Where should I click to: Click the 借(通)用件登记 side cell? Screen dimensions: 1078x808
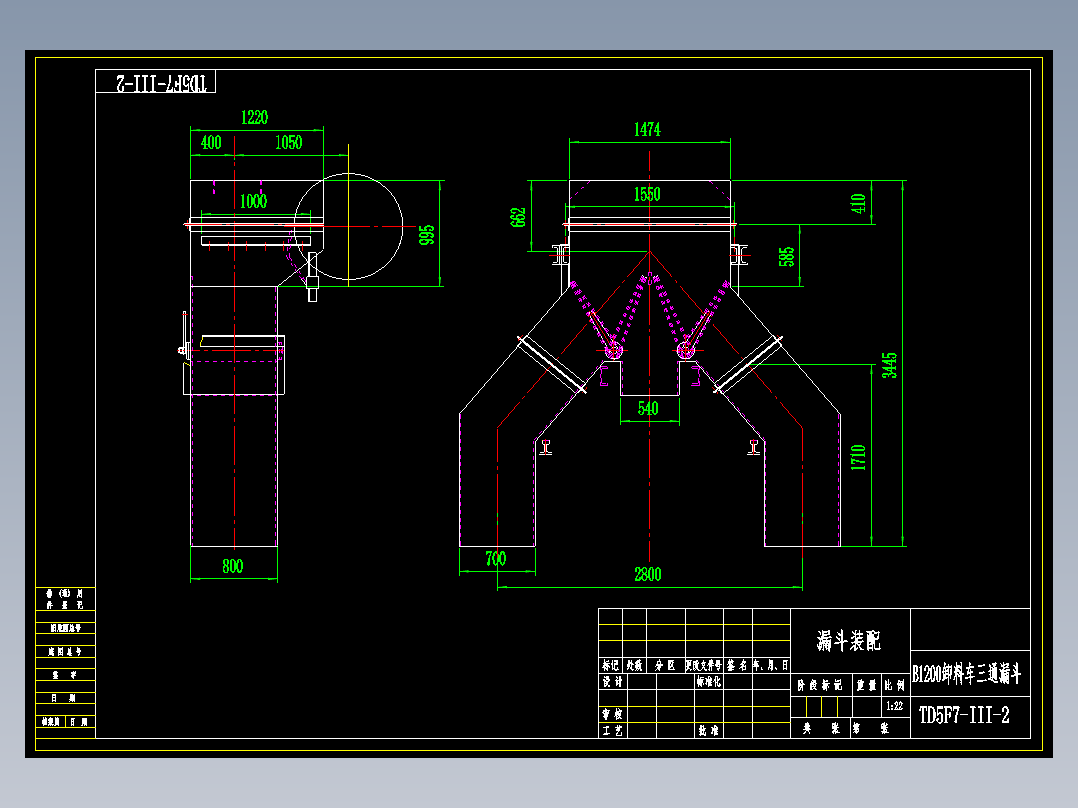coord(65,599)
